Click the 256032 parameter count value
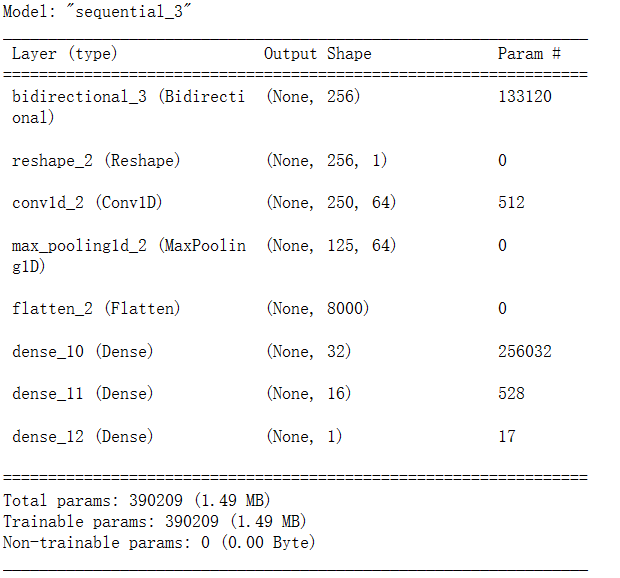 point(524,352)
